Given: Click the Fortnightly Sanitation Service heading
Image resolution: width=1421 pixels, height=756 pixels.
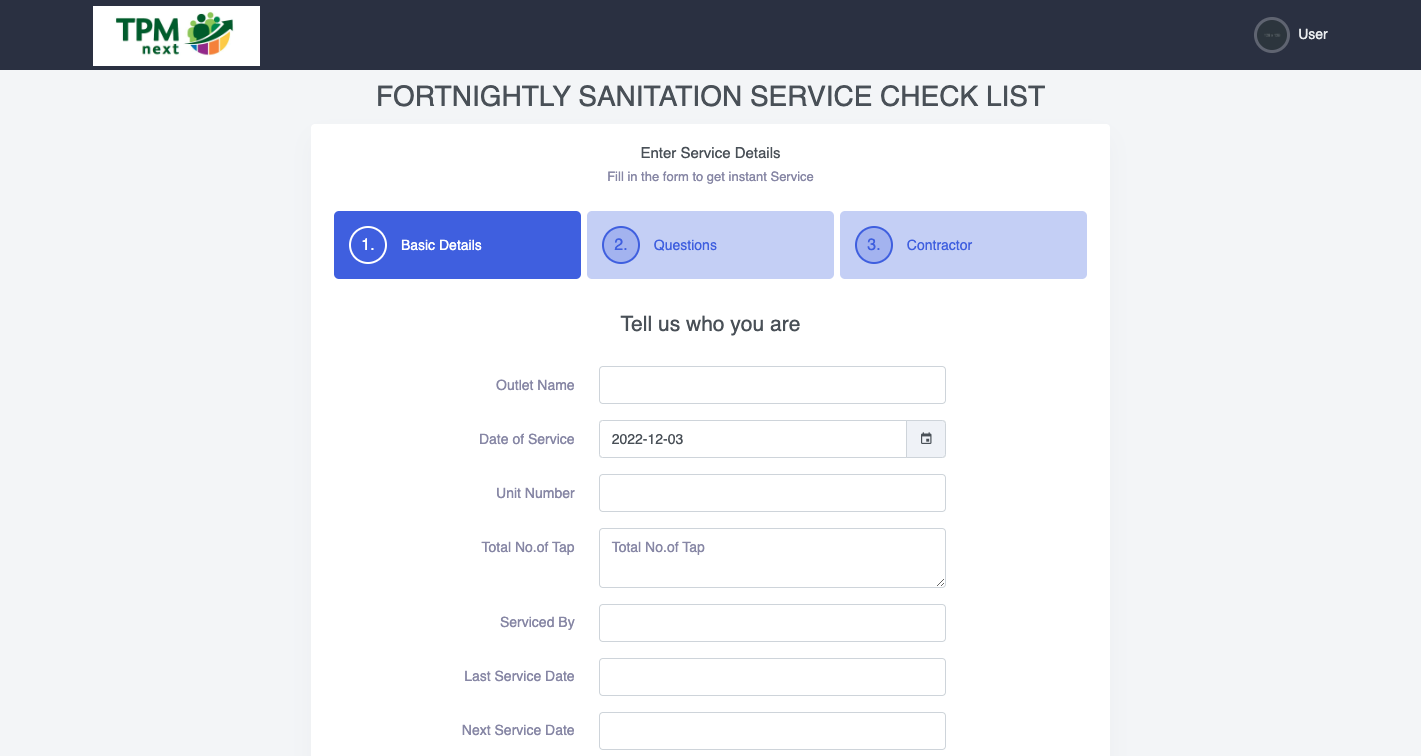Looking at the screenshot, I should [710, 97].
